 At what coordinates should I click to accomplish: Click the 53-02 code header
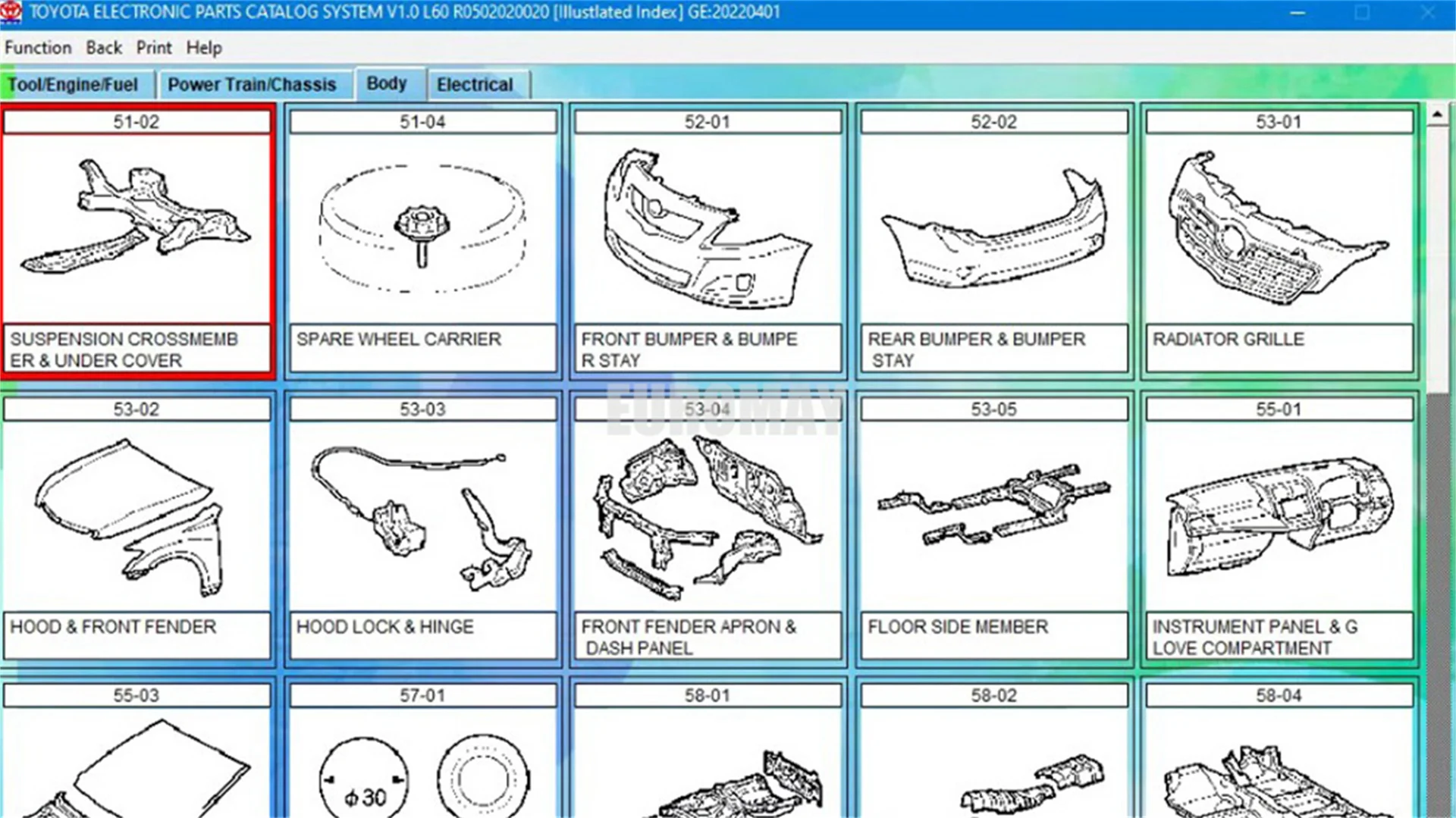click(x=136, y=409)
